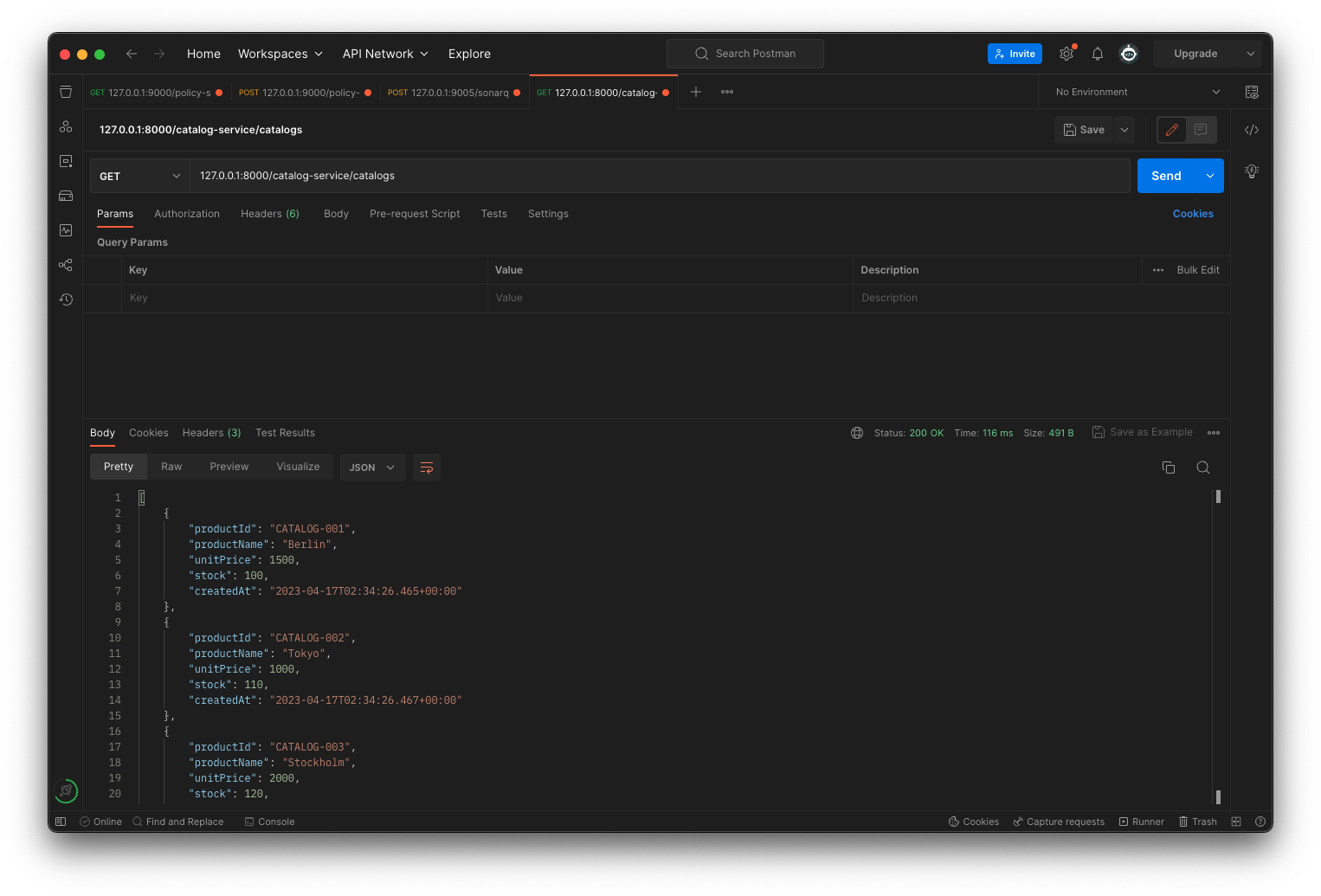The image size is (1321, 896).
Task: Click the Send button
Action: point(1166,176)
